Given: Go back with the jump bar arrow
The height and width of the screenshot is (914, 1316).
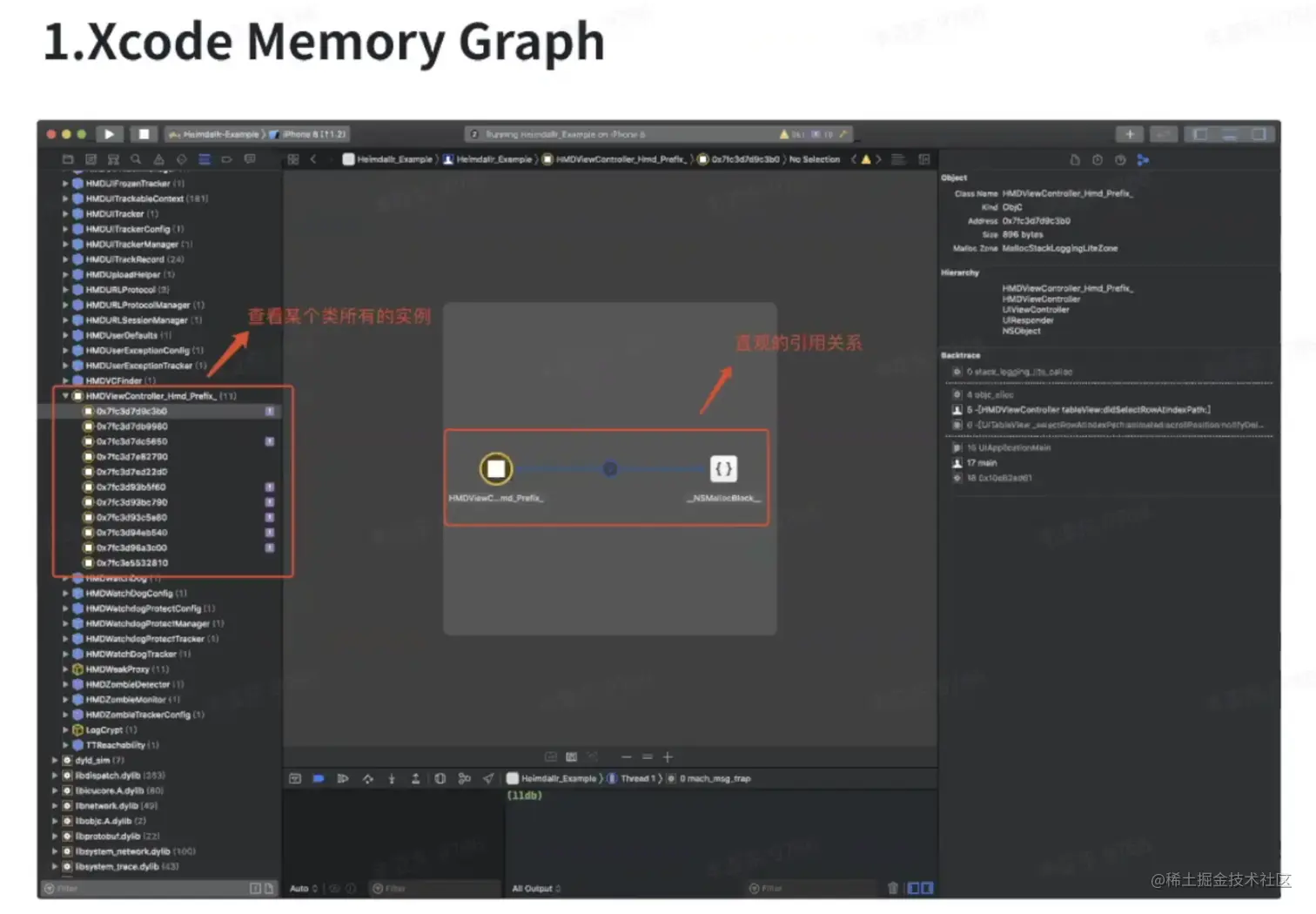Looking at the screenshot, I should [x=313, y=159].
